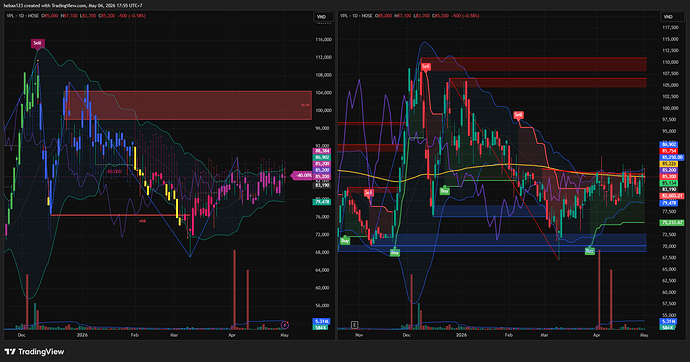Click the Mar time label on left chart
The width and height of the screenshot is (690, 362).
(174, 335)
